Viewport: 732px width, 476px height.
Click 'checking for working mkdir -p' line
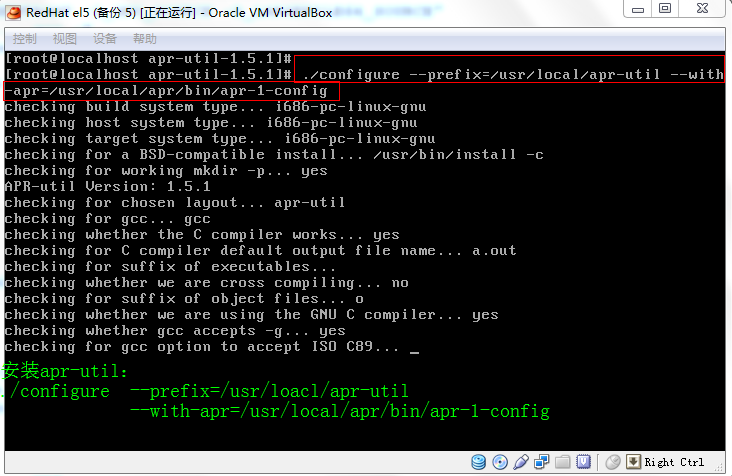click(166, 171)
